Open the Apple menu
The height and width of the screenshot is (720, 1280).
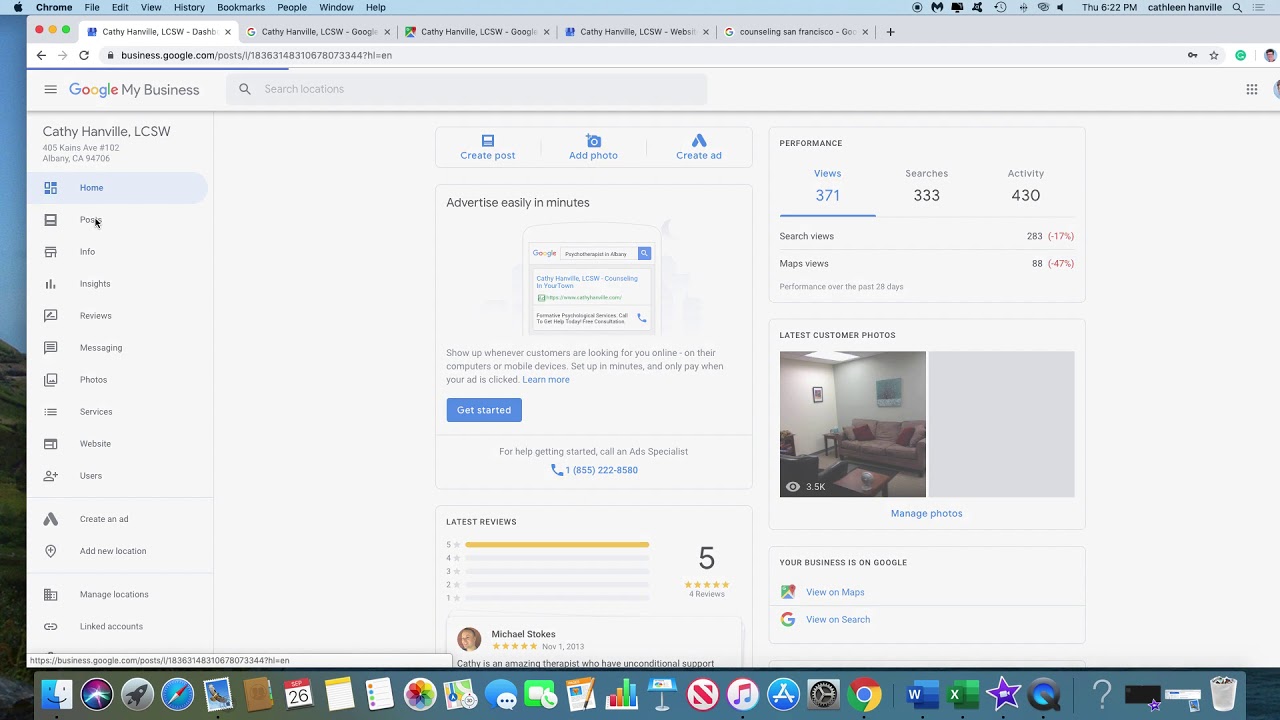point(17,7)
